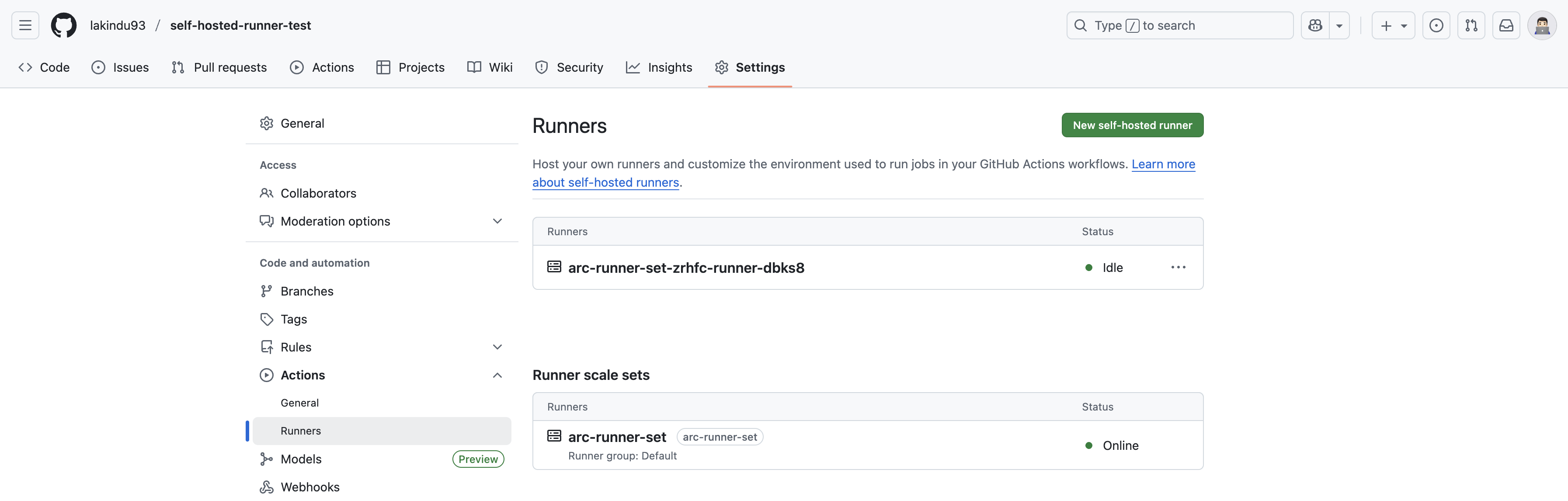Click your profile avatar
This screenshot has height=501, width=1568.
click(1543, 25)
